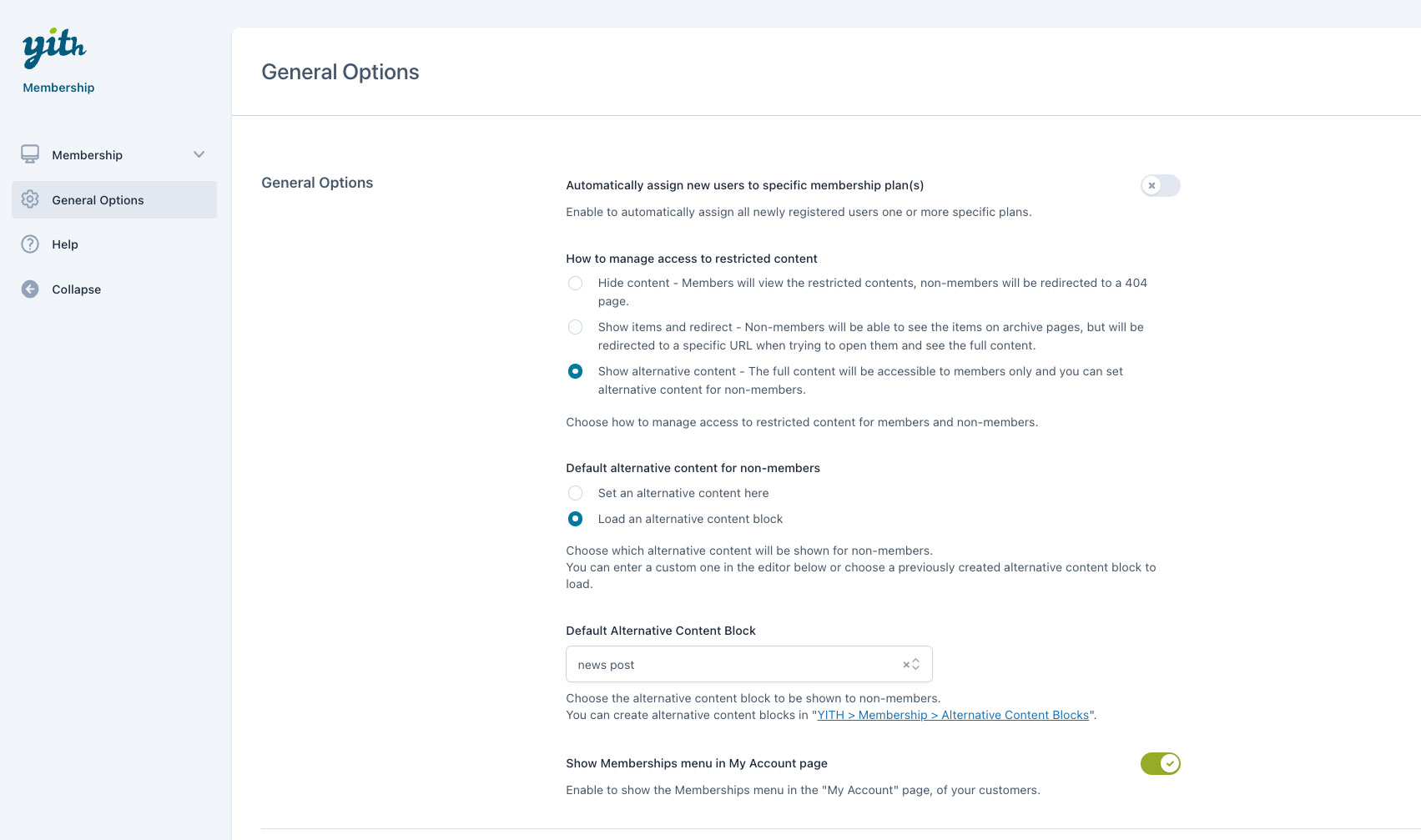The width and height of the screenshot is (1421, 840).
Task: Select Show items and redirect option
Action: 575,327
